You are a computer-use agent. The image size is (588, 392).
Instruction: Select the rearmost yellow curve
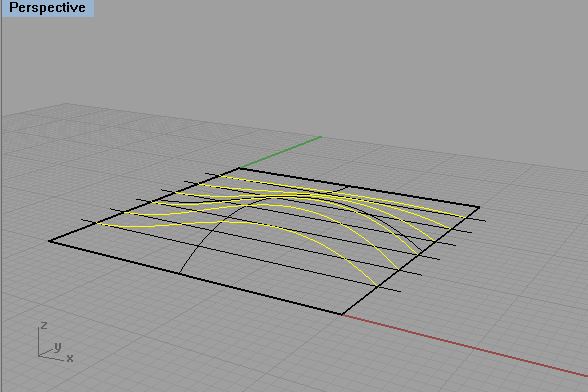pyautogui.click(x=338, y=194)
